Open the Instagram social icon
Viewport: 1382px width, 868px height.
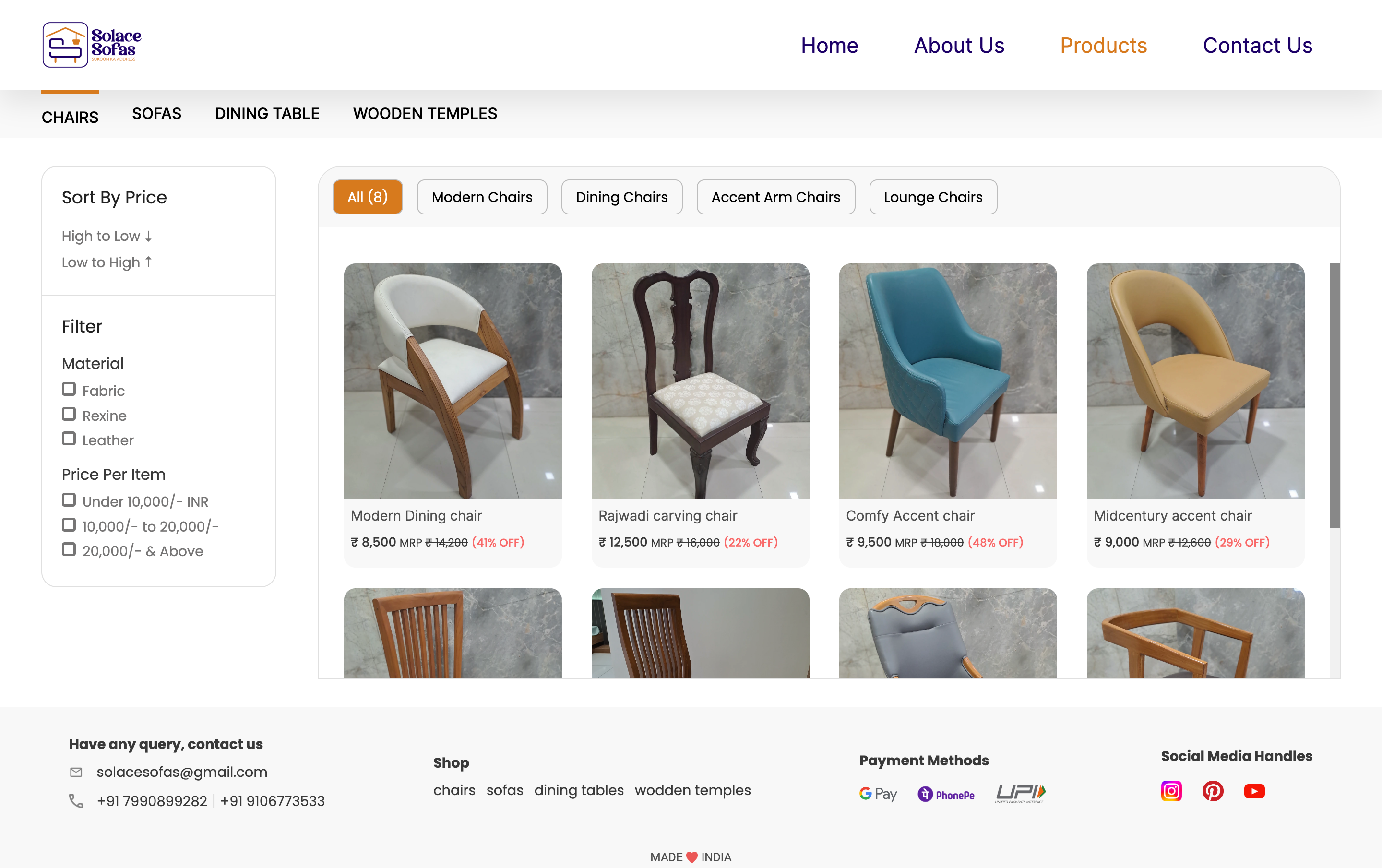coord(1171,791)
